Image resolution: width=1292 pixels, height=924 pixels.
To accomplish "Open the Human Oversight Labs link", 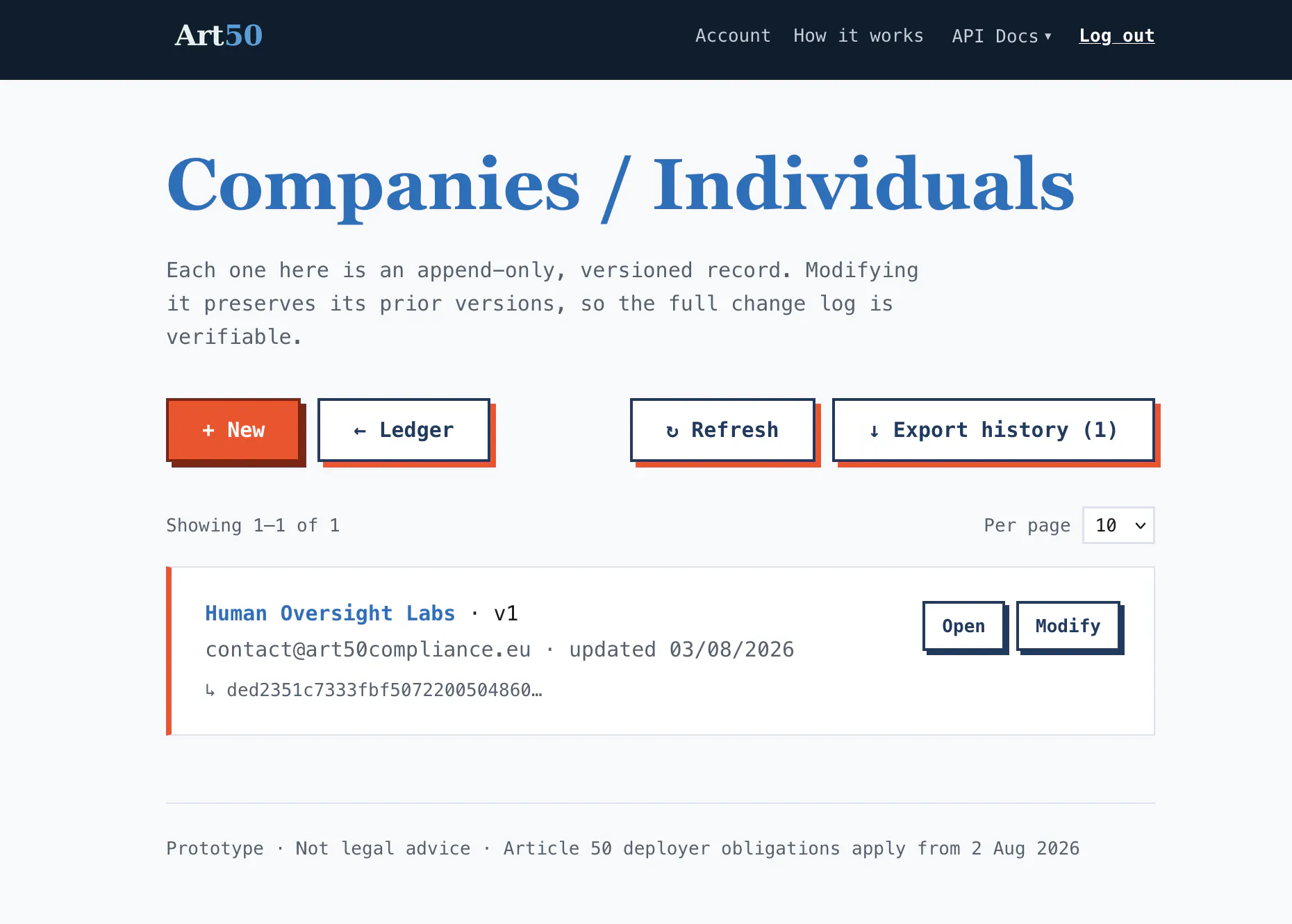I will (x=330, y=613).
